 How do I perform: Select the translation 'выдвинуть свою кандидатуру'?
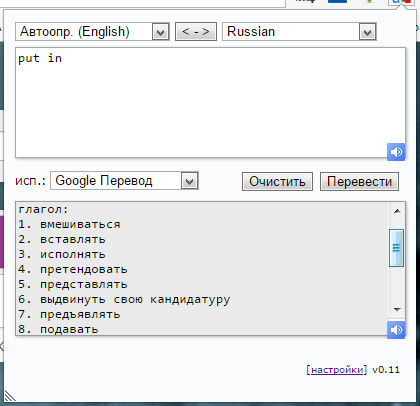click(x=135, y=299)
